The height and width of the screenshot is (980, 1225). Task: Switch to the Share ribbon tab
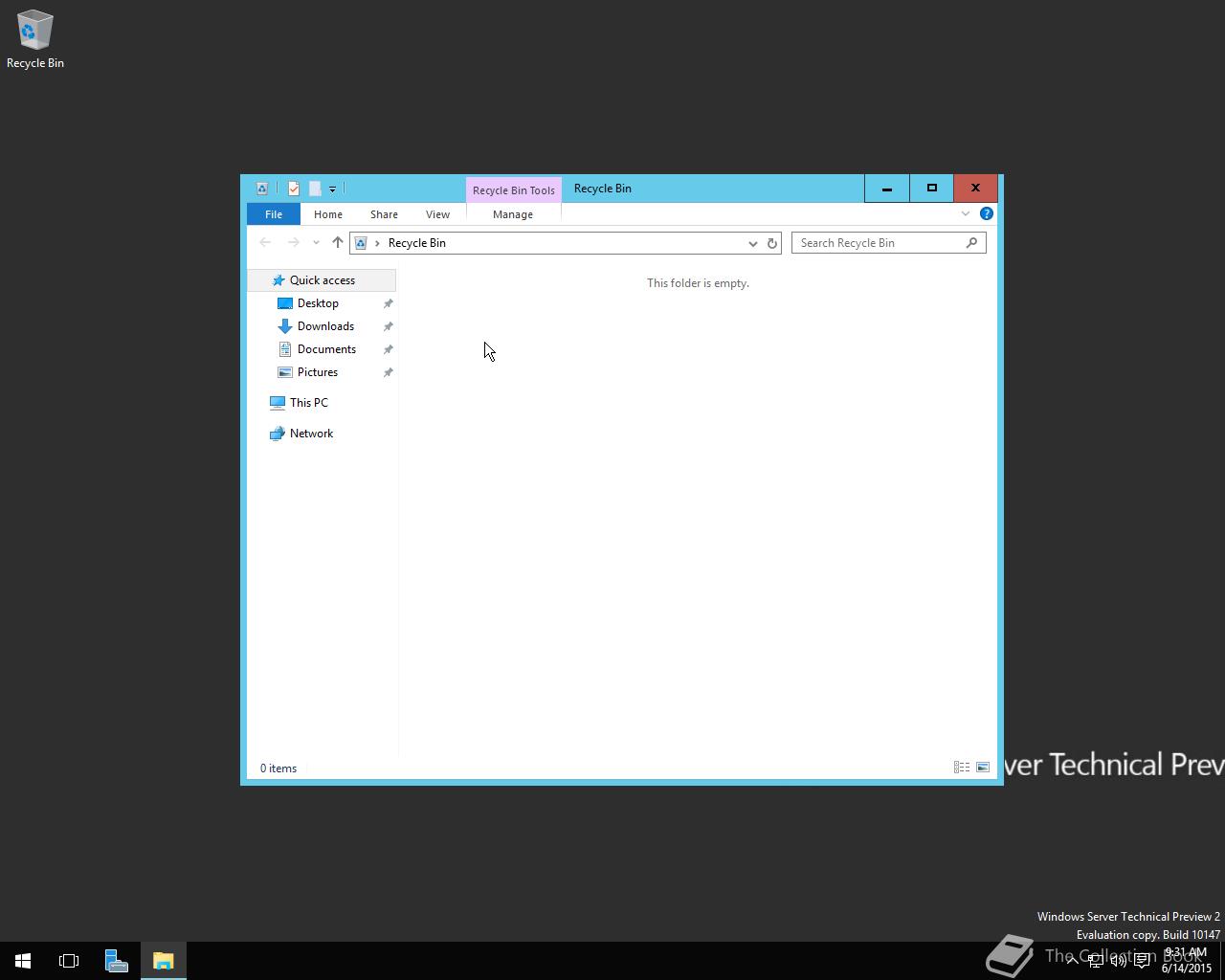pos(384,214)
